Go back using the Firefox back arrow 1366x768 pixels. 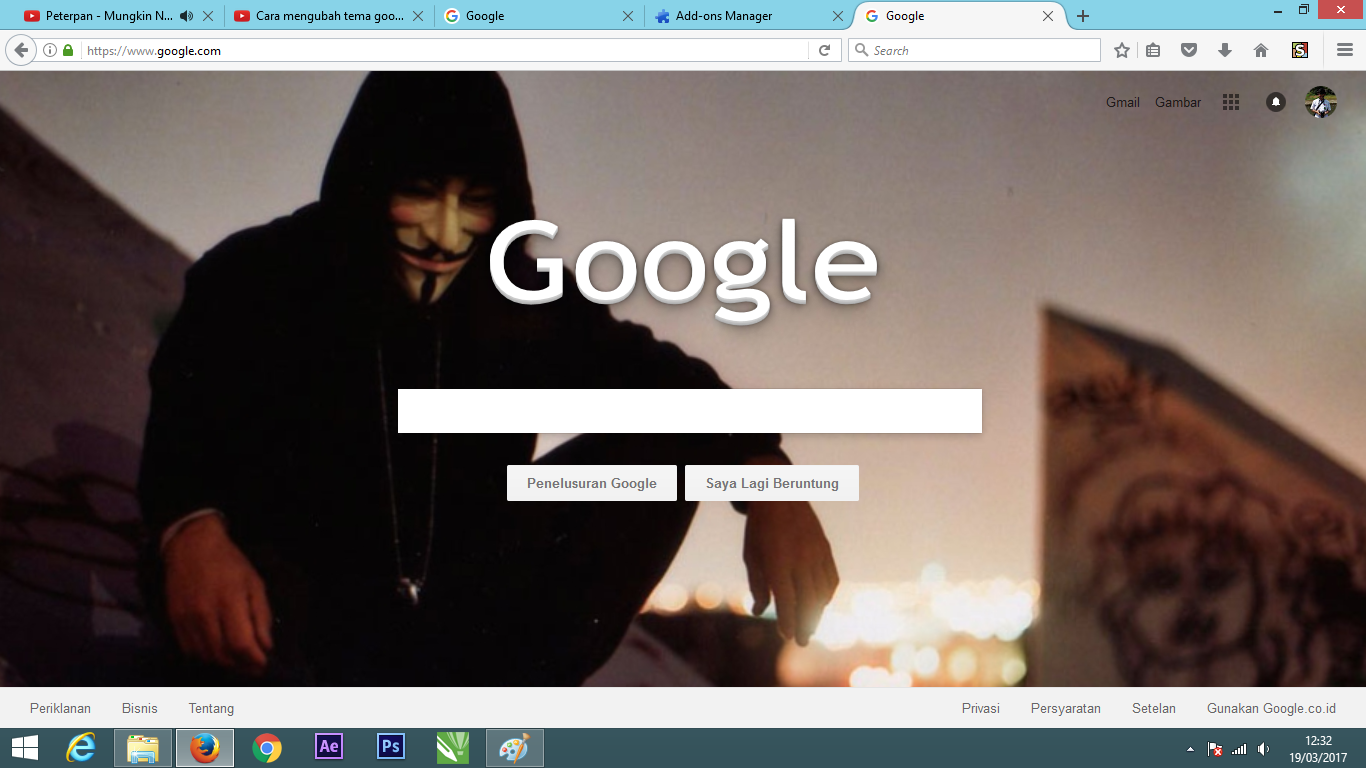click(21, 50)
